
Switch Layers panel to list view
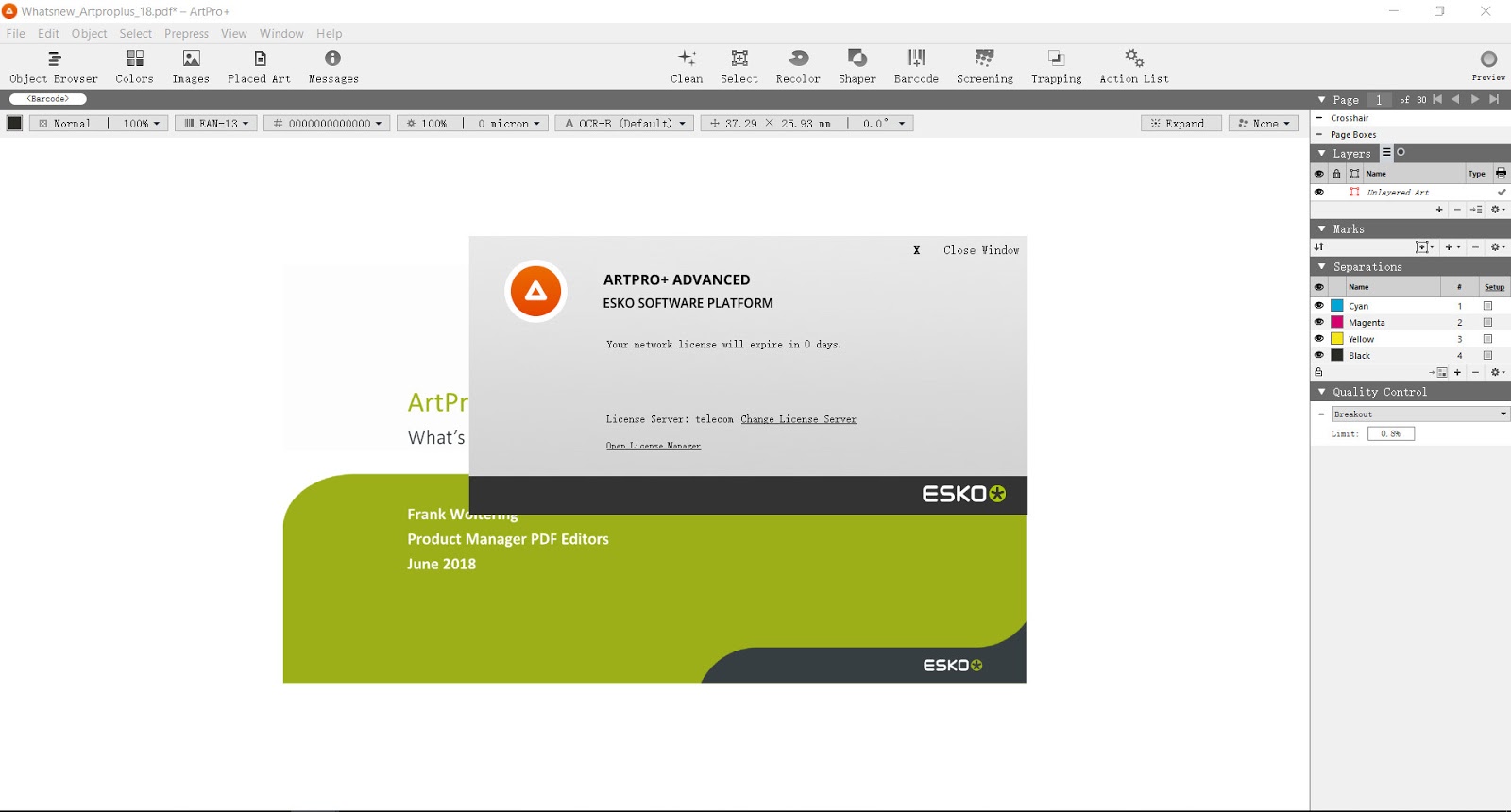(1386, 152)
